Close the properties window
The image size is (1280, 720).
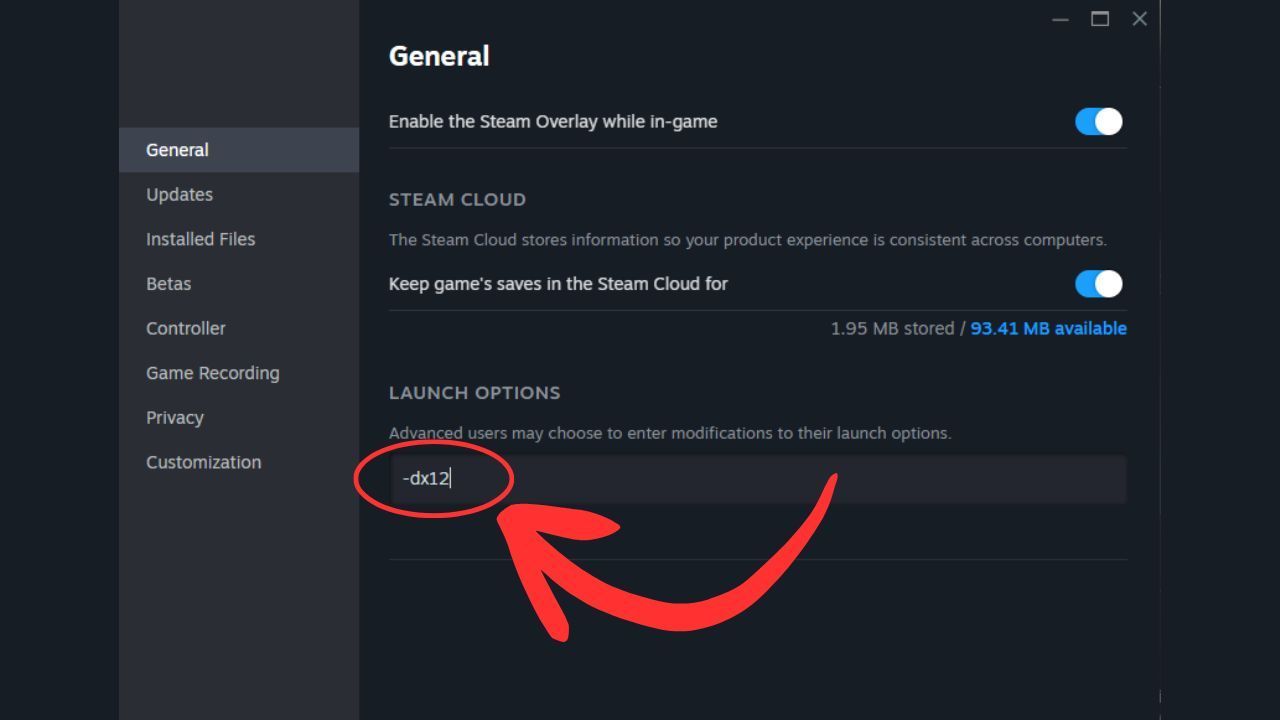click(1139, 19)
